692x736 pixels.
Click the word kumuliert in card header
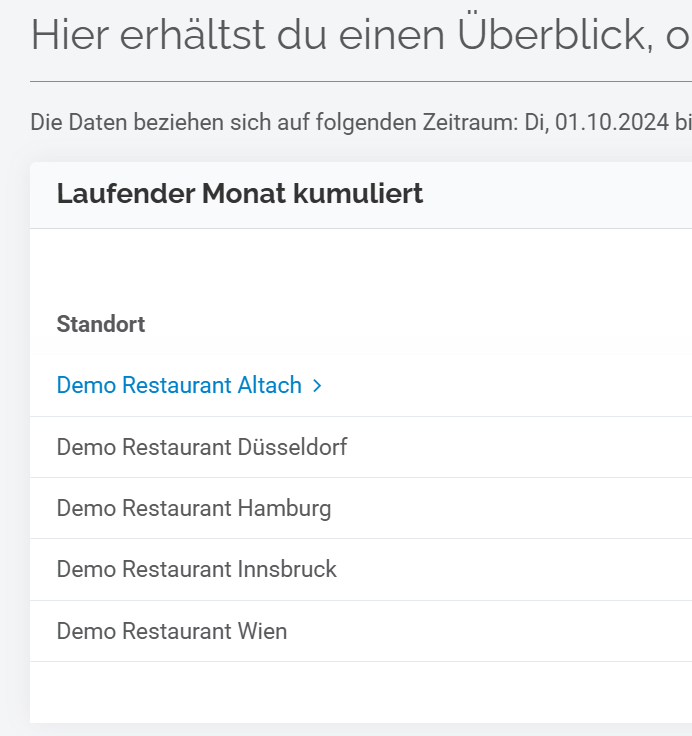[x=358, y=193]
